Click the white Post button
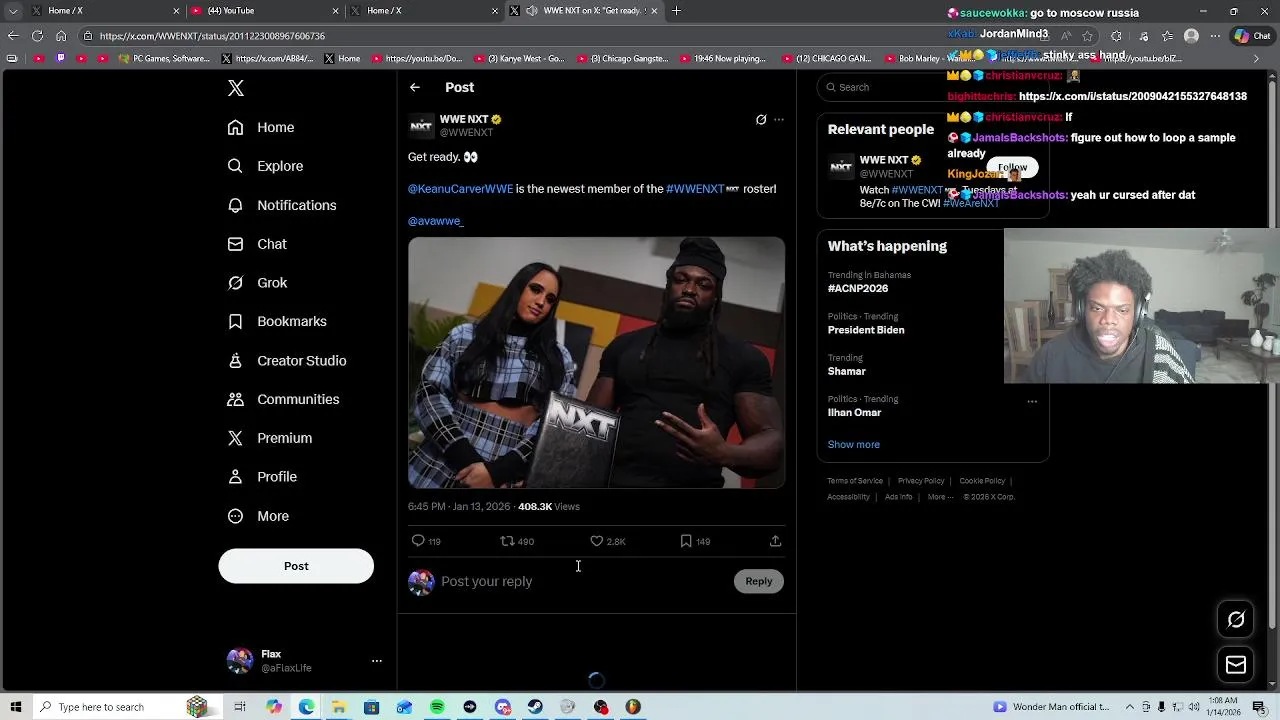The height and width of the screenshot is (720, 1280). click(296, 566)
